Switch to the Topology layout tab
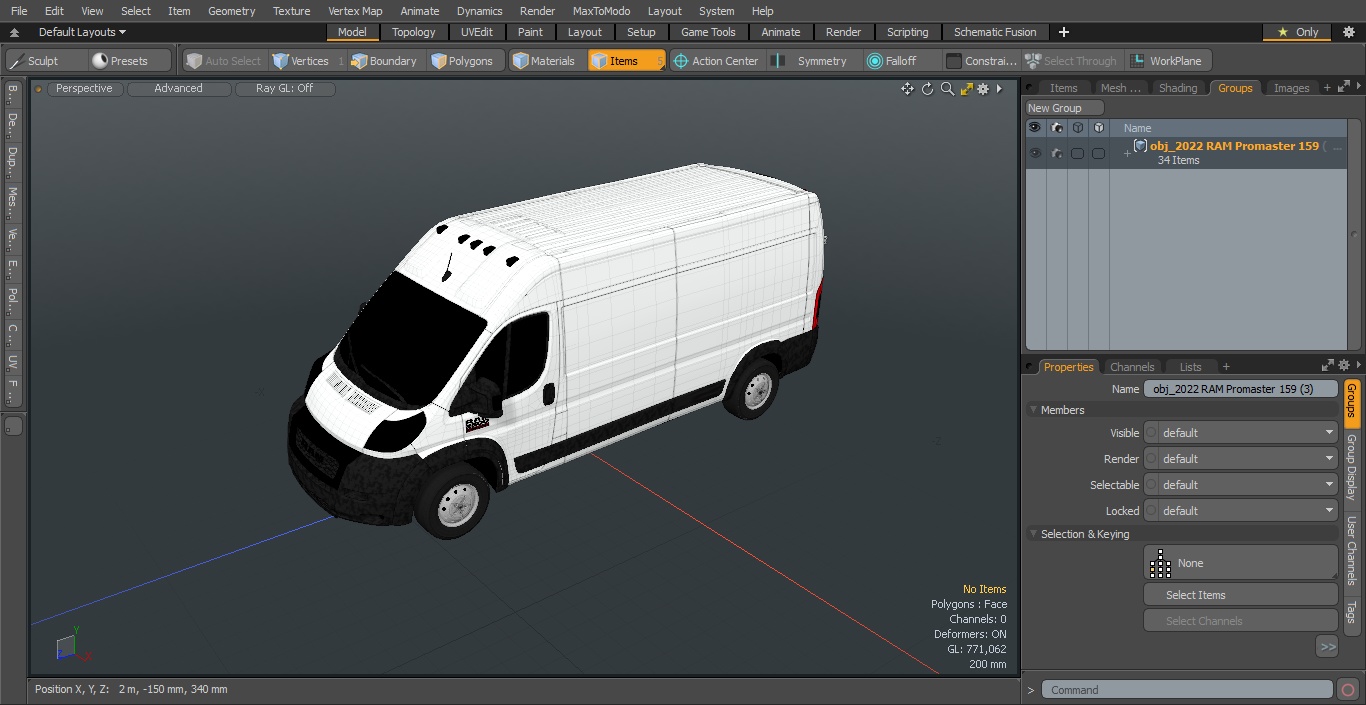Viewport: 1366px width, 705px height. pyautogui.click(x=413, y=32)
